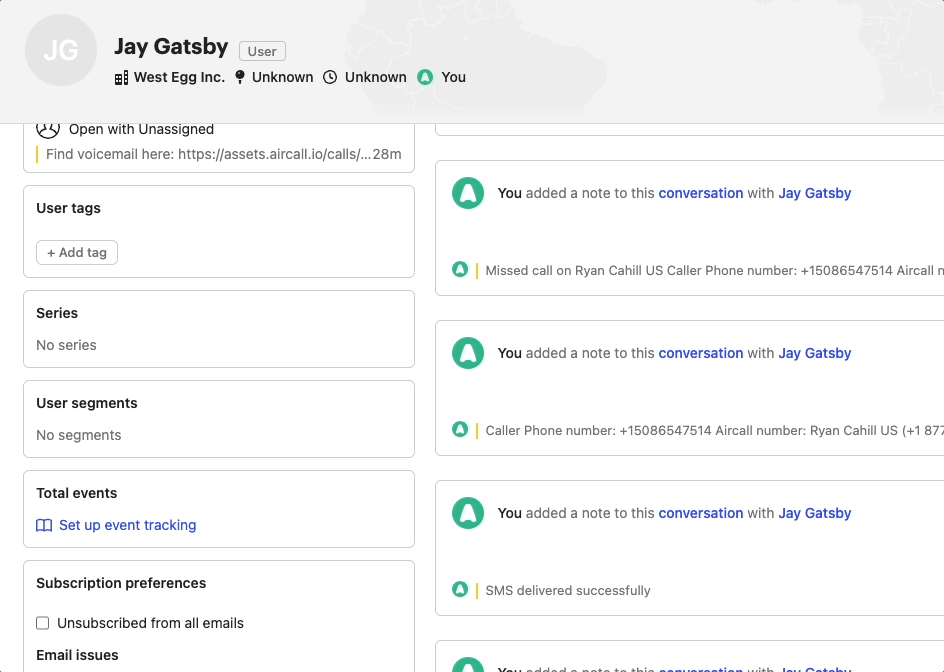944x672 pixels.
Task: Click Aircall avatar on Missed call note
Action: (468, 193)
